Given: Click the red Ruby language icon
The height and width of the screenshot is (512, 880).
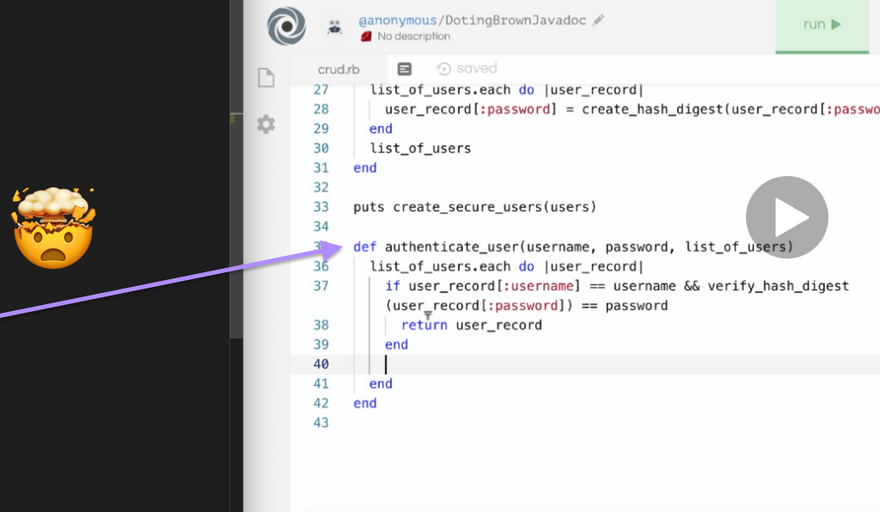Looking at the screenshot, I should [366, 37].
